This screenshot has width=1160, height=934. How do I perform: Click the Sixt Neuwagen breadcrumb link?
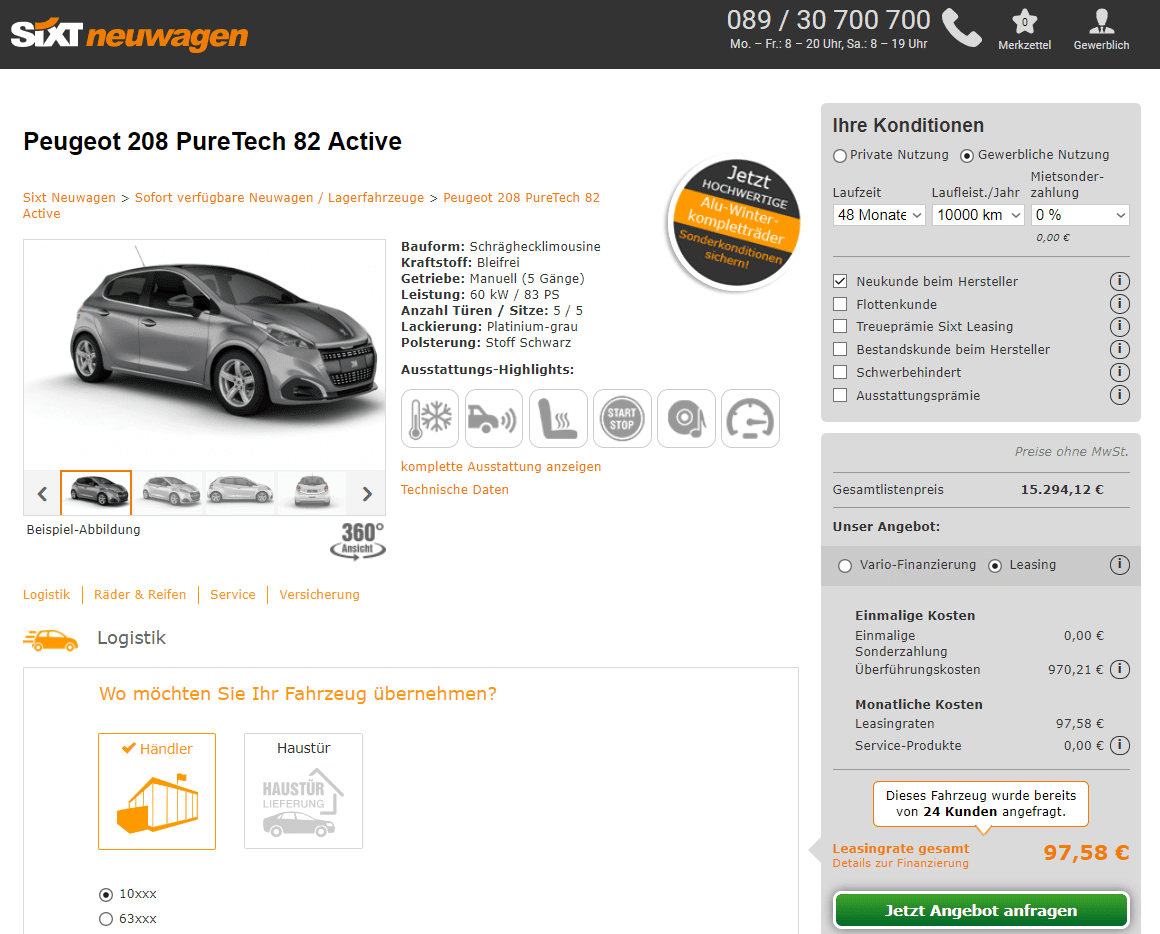coord(70,197)
